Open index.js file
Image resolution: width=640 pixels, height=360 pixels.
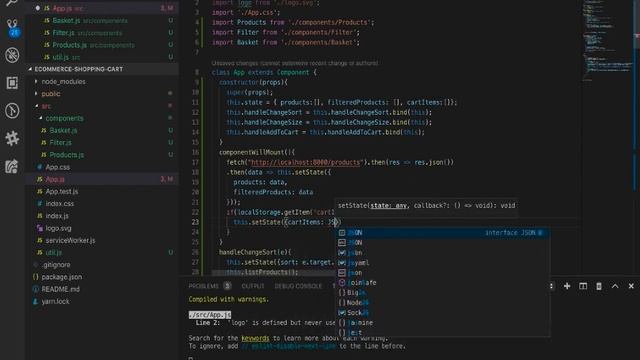[57, 216]
